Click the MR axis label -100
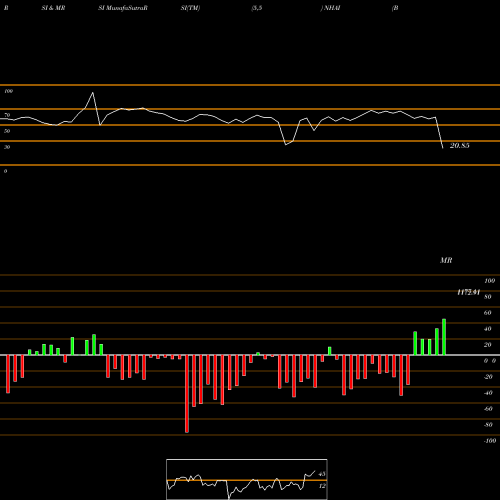500x500 pixels. pos(490,441)
